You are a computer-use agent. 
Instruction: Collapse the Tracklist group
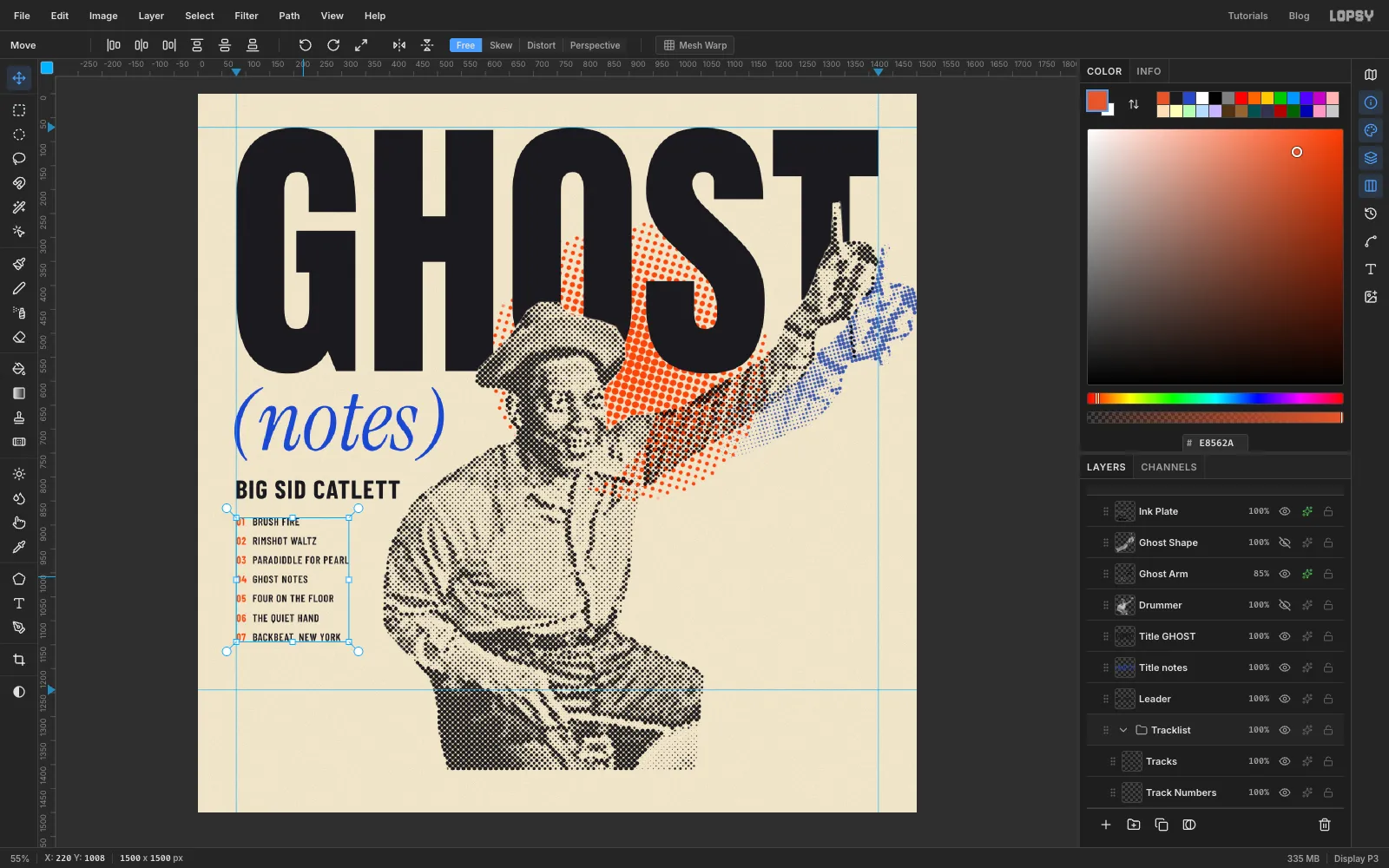click(x=1123, y=730)
